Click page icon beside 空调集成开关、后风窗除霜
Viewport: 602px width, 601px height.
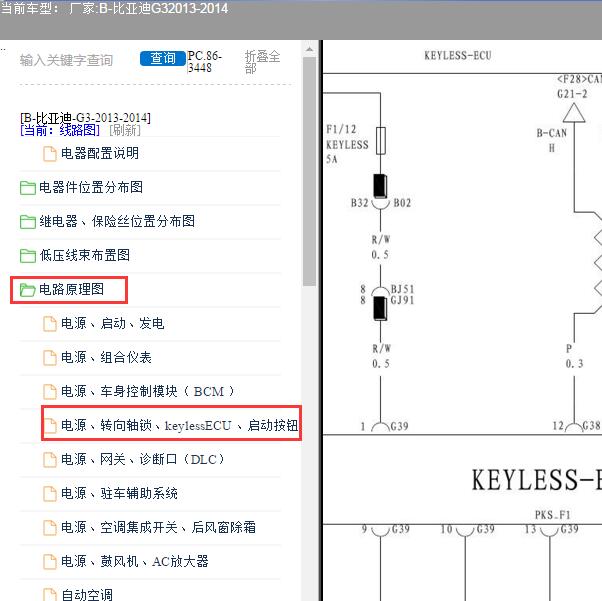50,527
